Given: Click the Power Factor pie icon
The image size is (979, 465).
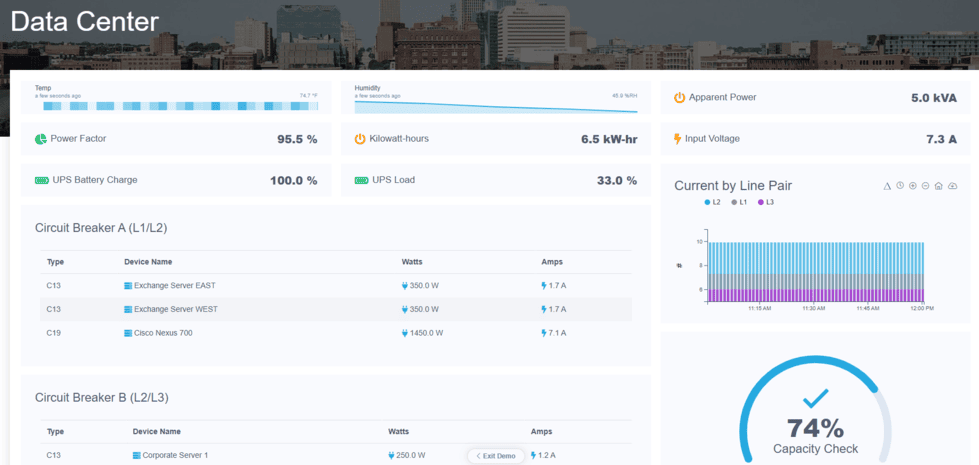Looking at the screenshot, I should coord(41,139).
